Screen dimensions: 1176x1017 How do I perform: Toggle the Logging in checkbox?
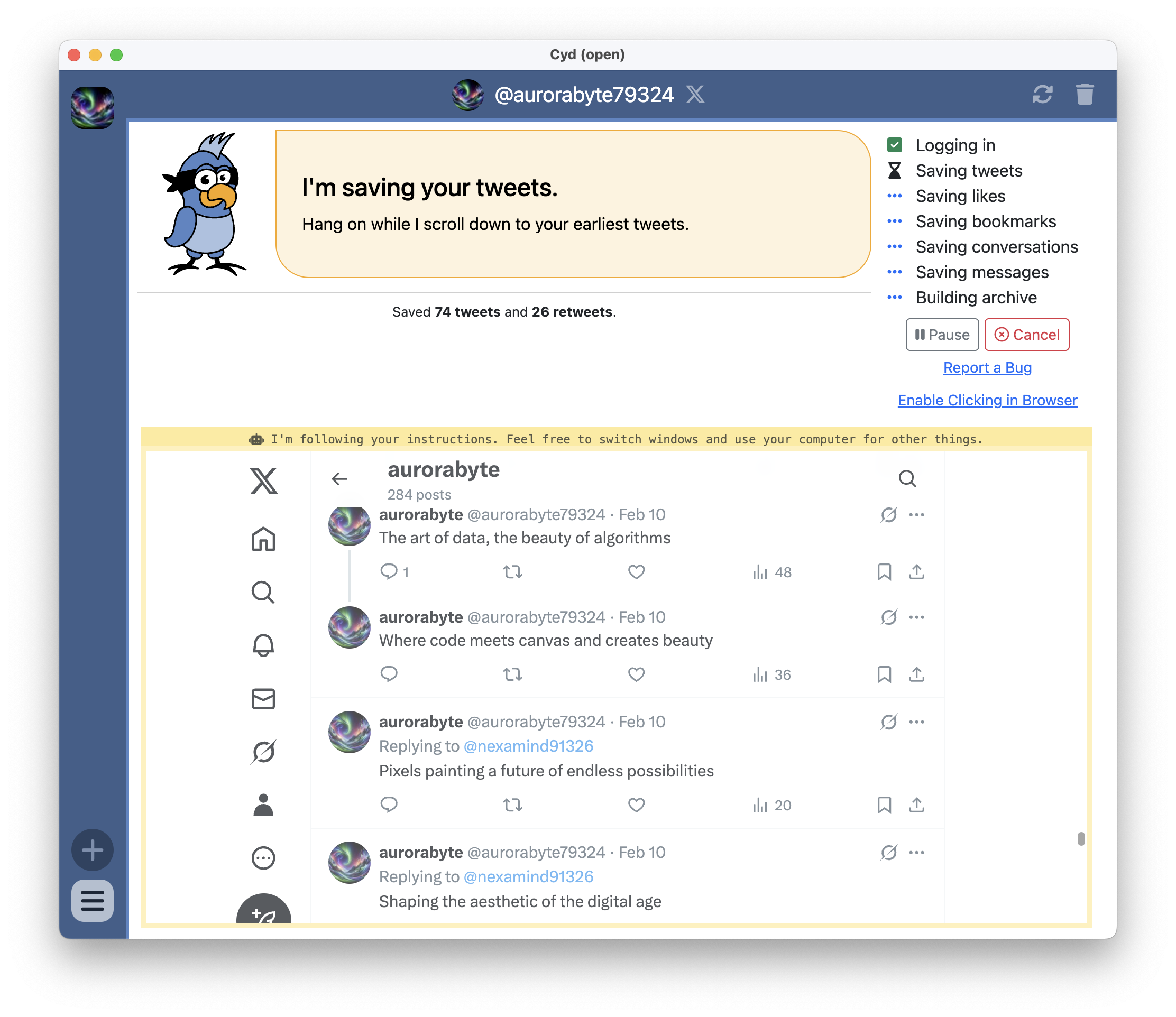(x=895, y=145)
